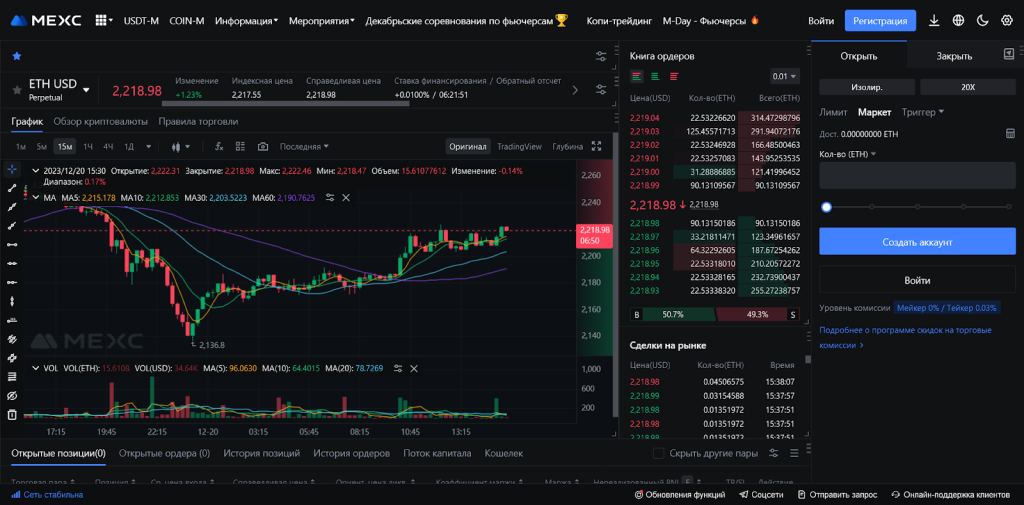Open the language globe icon
The height and width of the screenshot is (505, 1024).
tap(958, 21)
